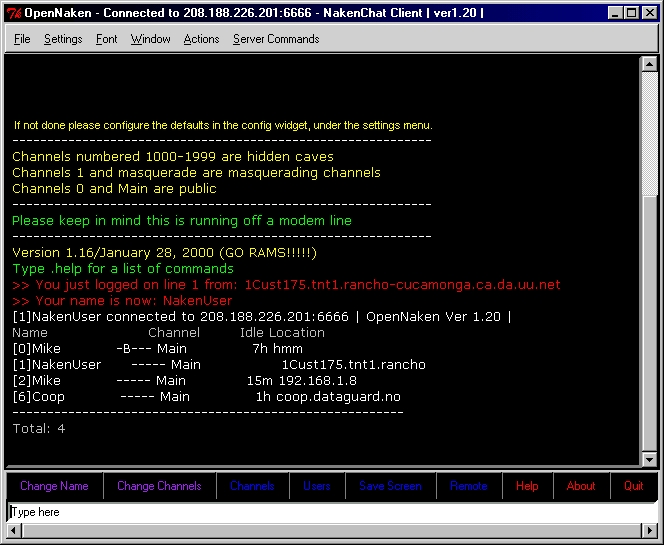Click 'Channels 0 and Main are public'

(114, 188)
